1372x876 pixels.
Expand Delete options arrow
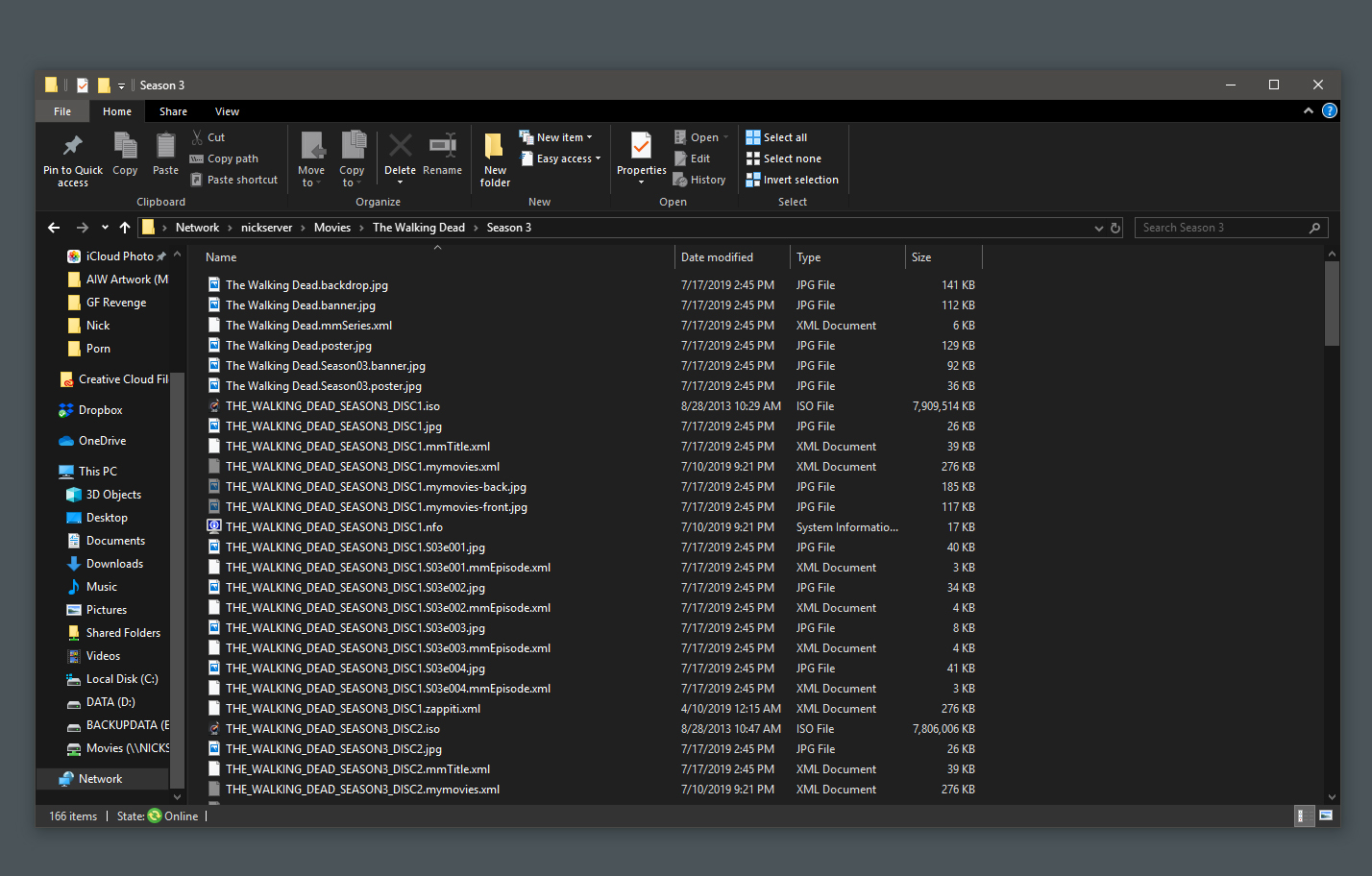[x=400, y=182]
